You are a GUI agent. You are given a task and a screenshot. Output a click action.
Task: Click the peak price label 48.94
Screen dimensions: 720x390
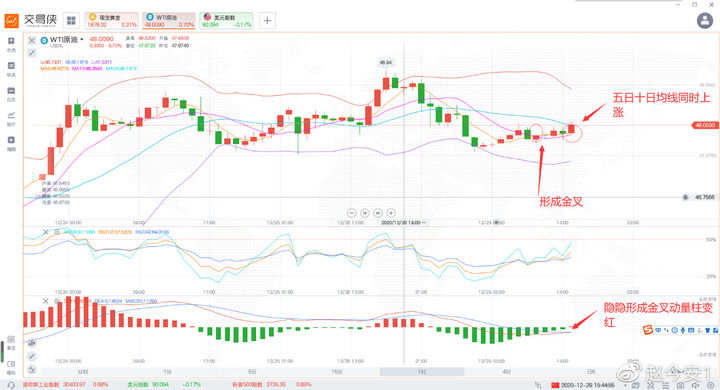click(x=386, y=62)
